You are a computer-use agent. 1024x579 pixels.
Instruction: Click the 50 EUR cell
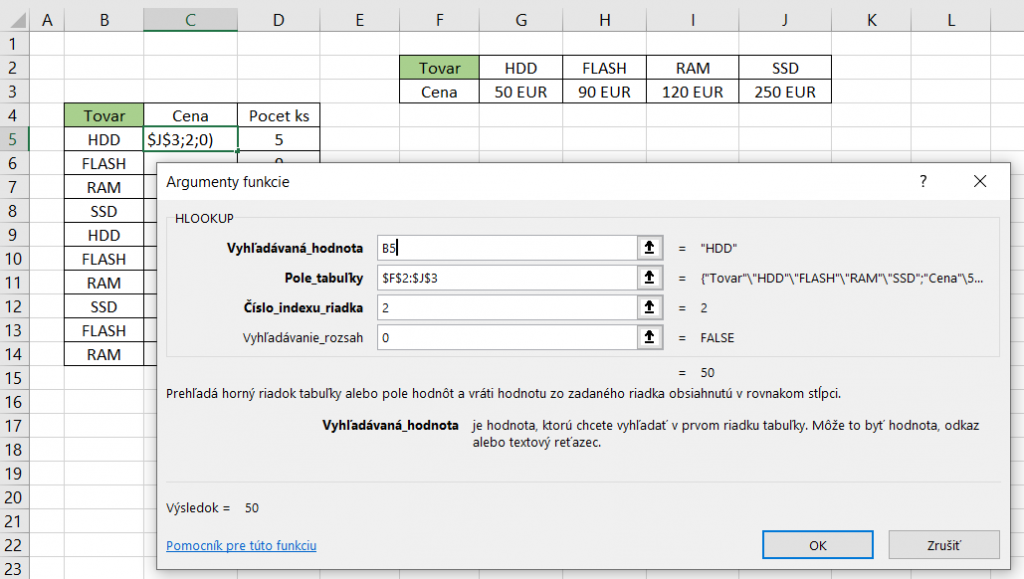(520, 92)
